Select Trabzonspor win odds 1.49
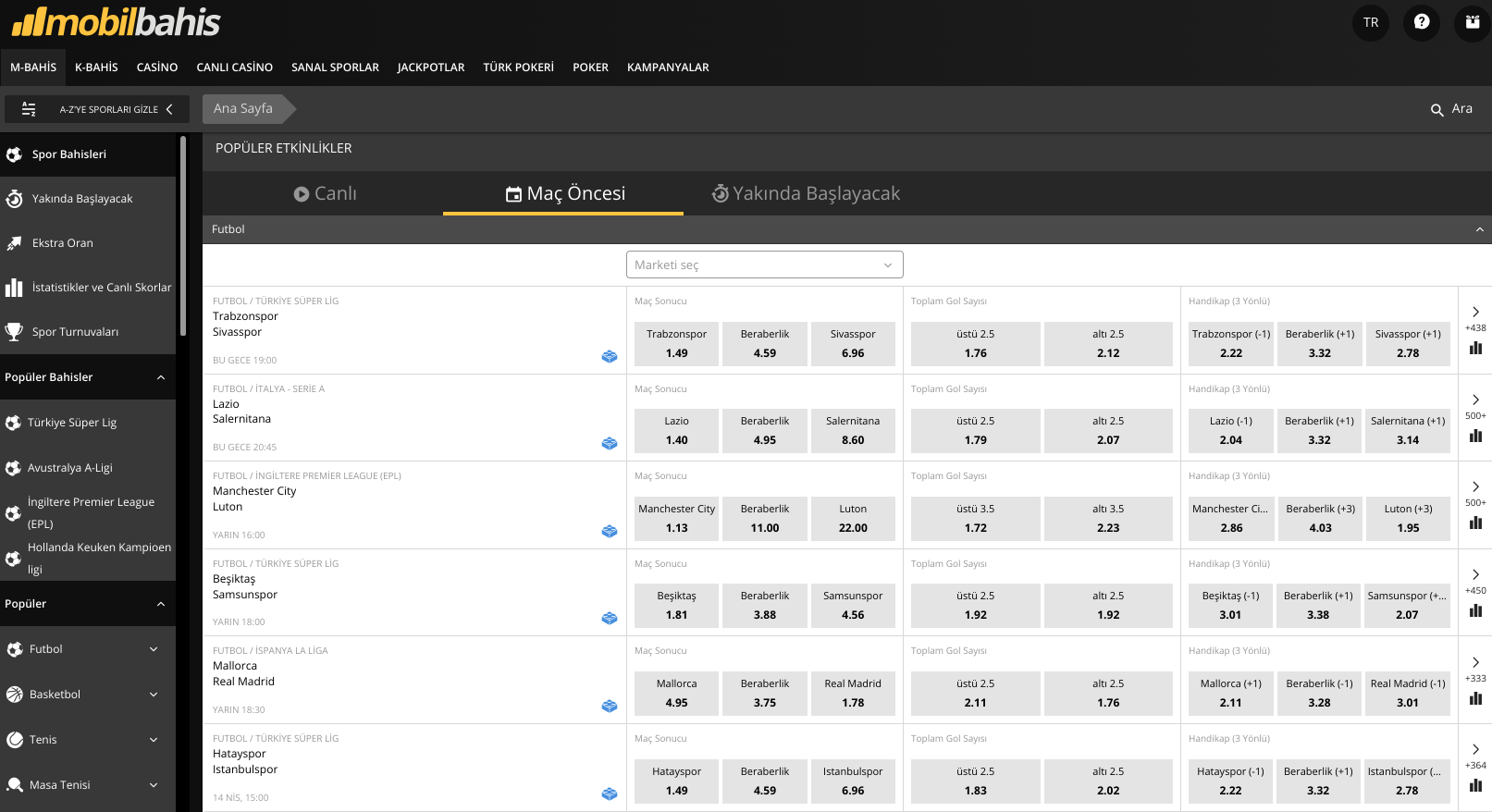The width and height of the screenshot is (1492, 812). coord(676,343)
